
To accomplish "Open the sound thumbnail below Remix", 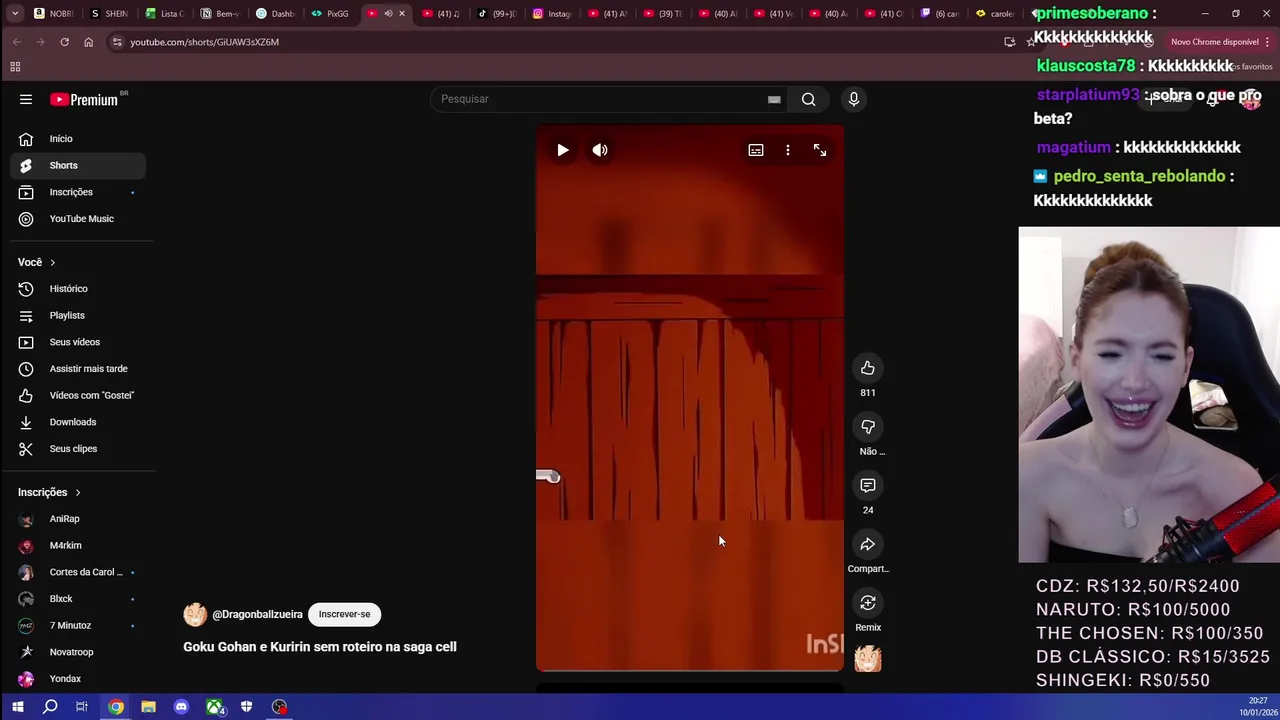I will [x=868, y=658].
